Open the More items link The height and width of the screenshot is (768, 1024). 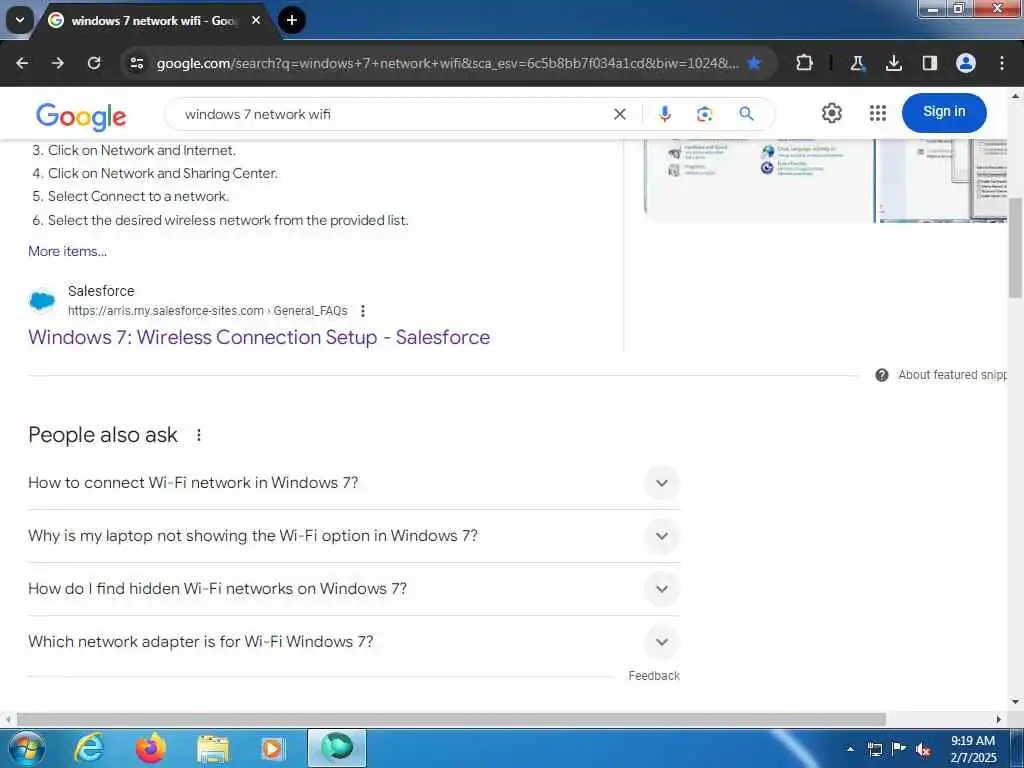tap(67, 251)
